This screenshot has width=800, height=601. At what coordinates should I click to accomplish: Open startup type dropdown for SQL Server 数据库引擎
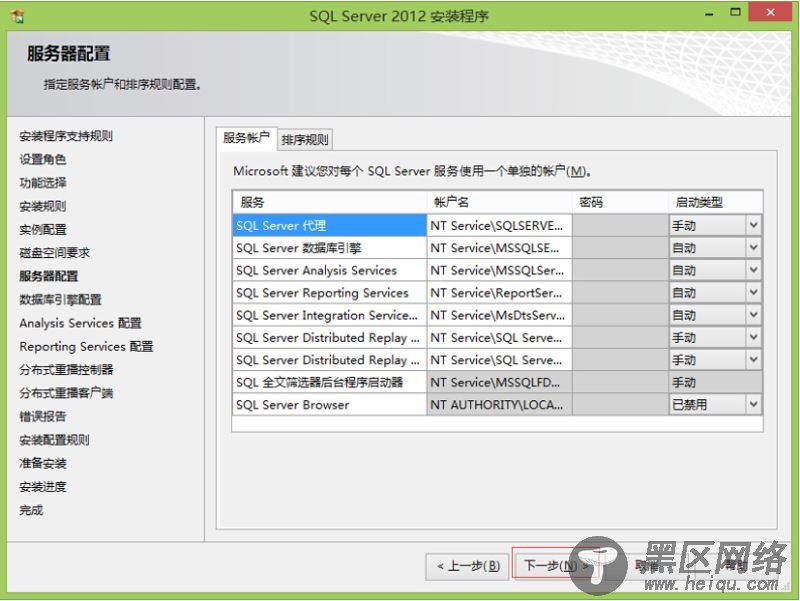coord(754,247)
